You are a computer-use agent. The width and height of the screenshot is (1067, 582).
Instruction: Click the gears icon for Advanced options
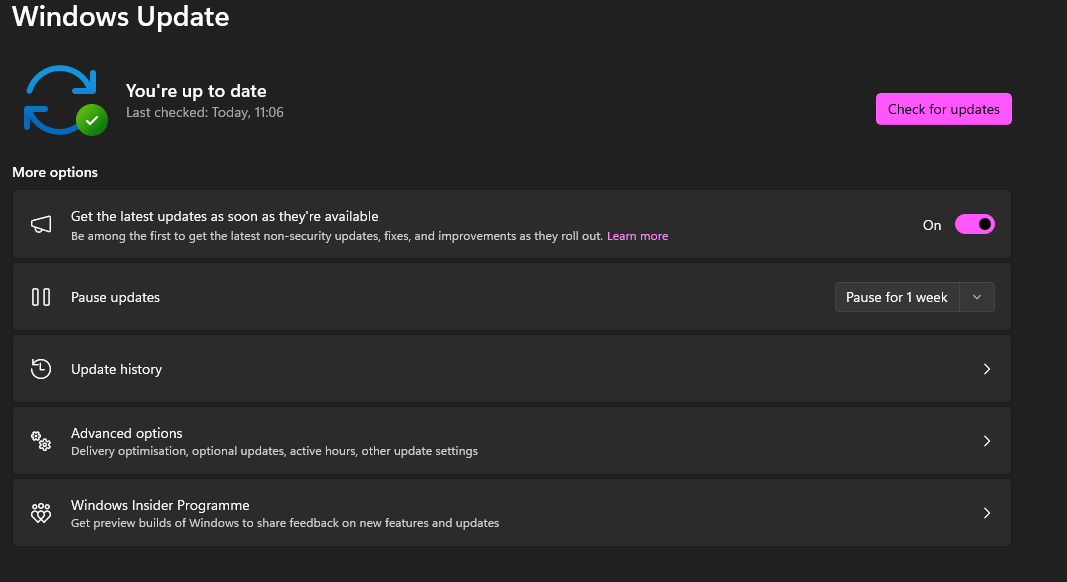[x=41, y=441]
